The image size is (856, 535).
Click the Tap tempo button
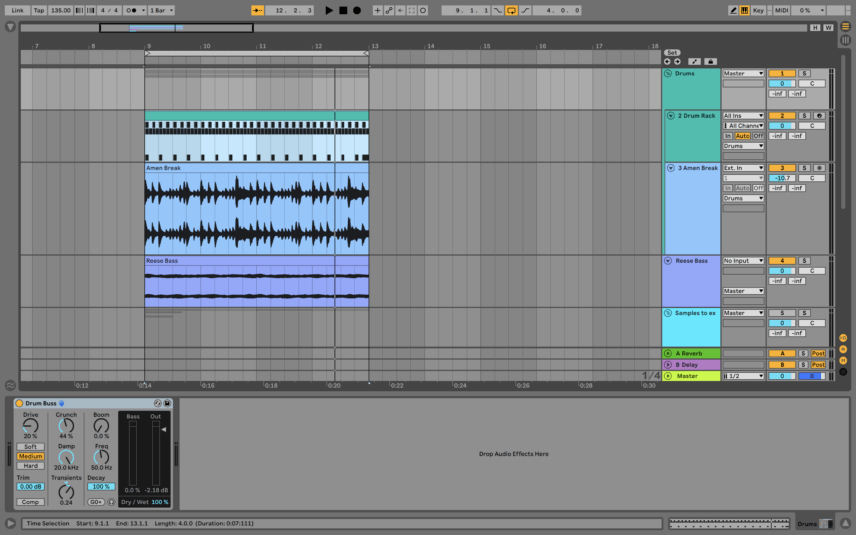pyautogui.click(x=39, y=10)
